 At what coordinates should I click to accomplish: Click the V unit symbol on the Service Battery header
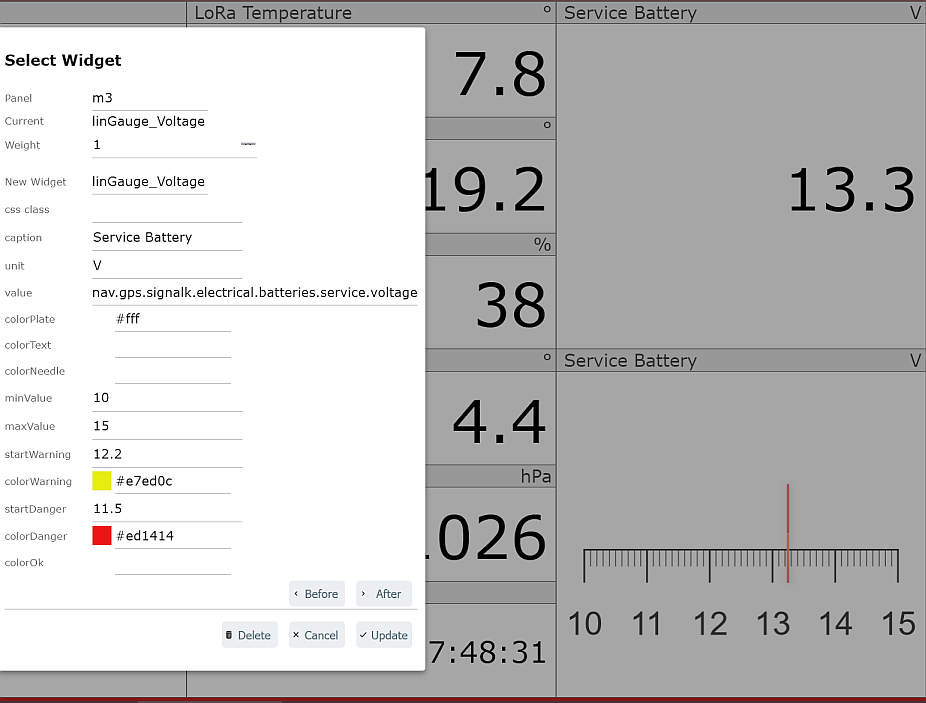(916, 12)
